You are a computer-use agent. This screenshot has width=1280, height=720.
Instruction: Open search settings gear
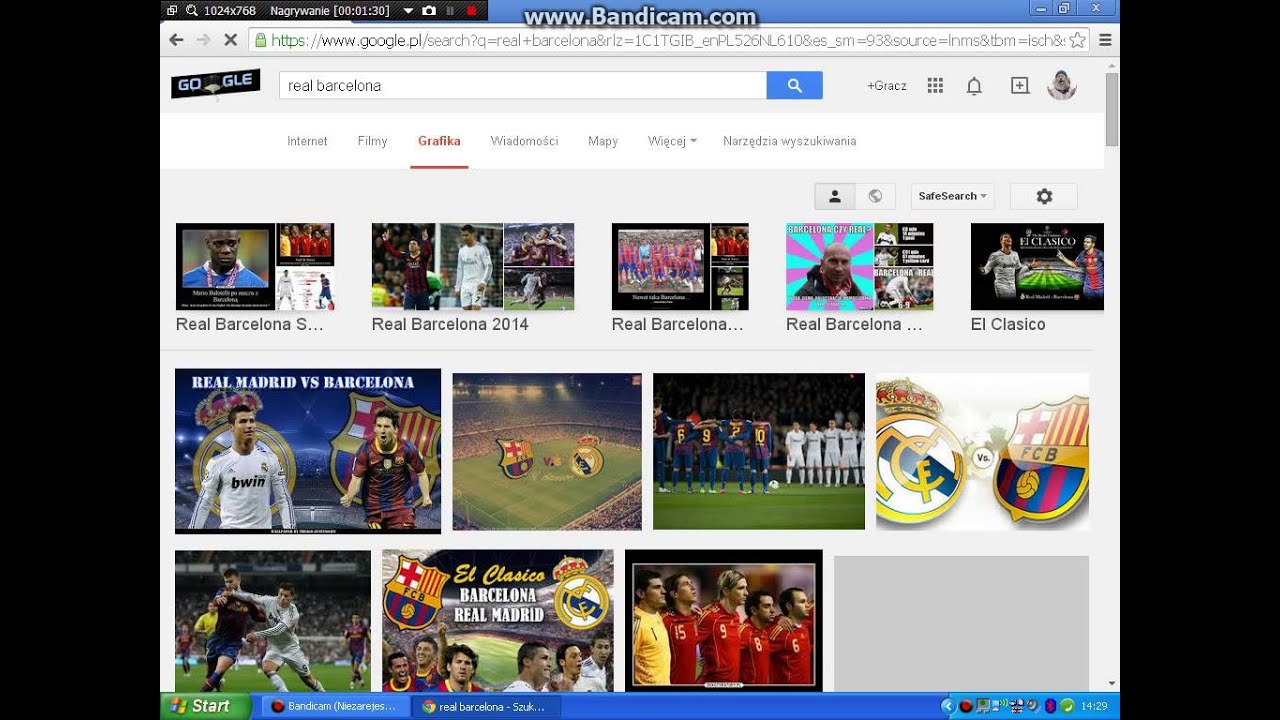1044,196
